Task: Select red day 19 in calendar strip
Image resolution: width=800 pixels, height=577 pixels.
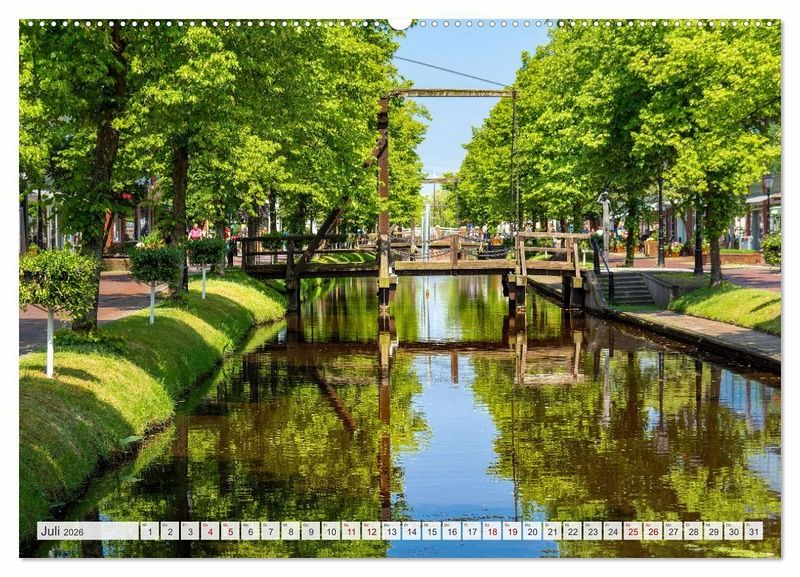Action: pos(512,531)
